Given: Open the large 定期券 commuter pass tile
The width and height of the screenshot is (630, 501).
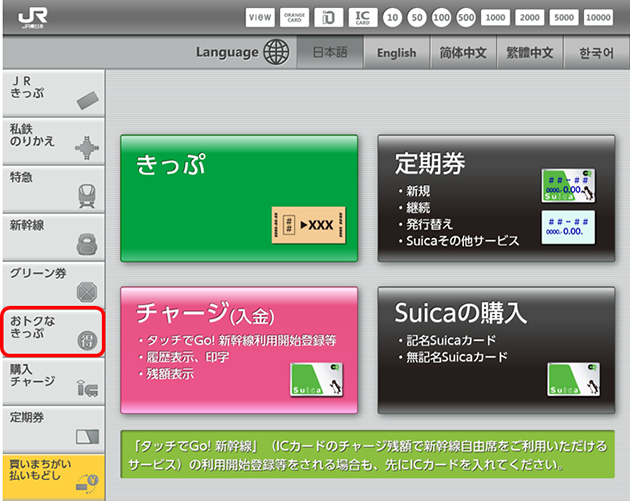Looking at the screenshot, I should 496,198.
